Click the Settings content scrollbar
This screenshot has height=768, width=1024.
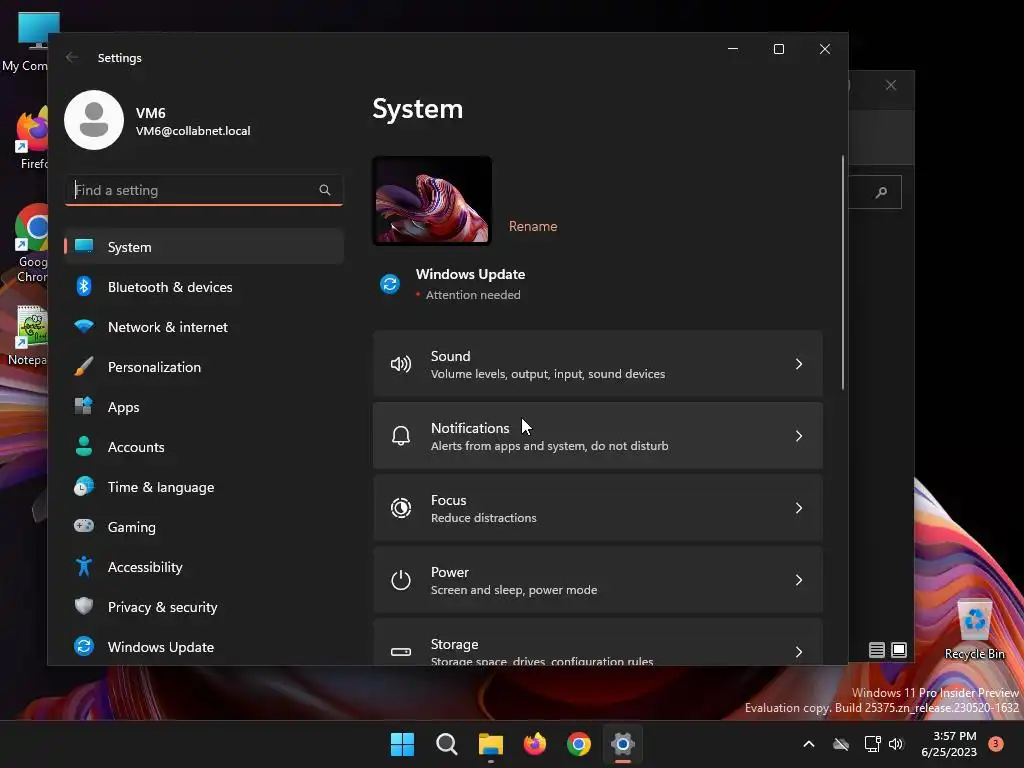(842, 272)
